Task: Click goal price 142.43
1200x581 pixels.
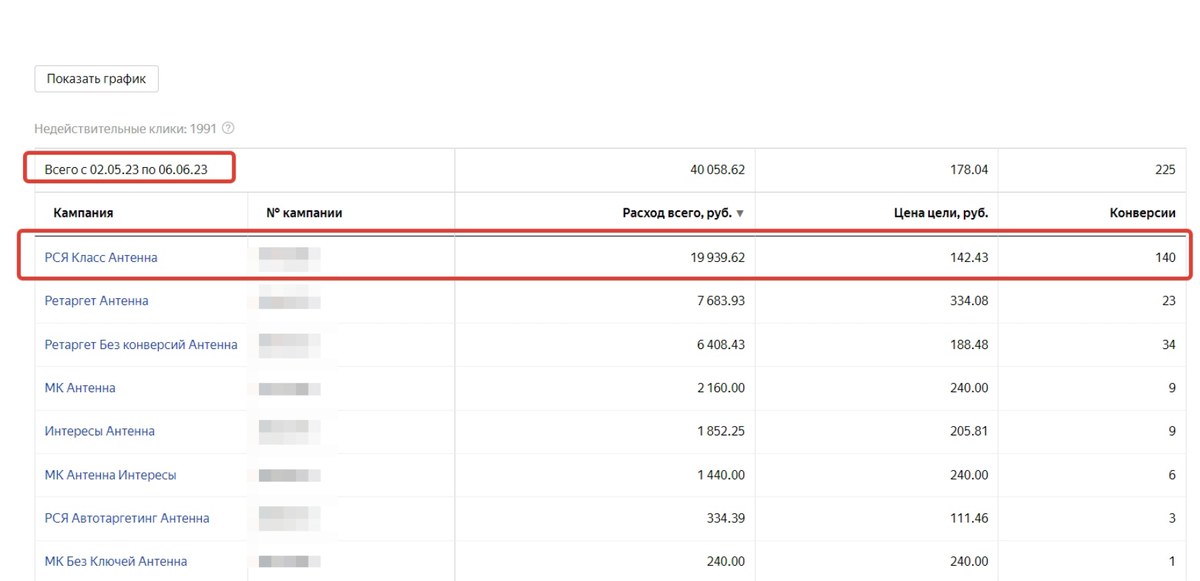Action: coord(969,257)
